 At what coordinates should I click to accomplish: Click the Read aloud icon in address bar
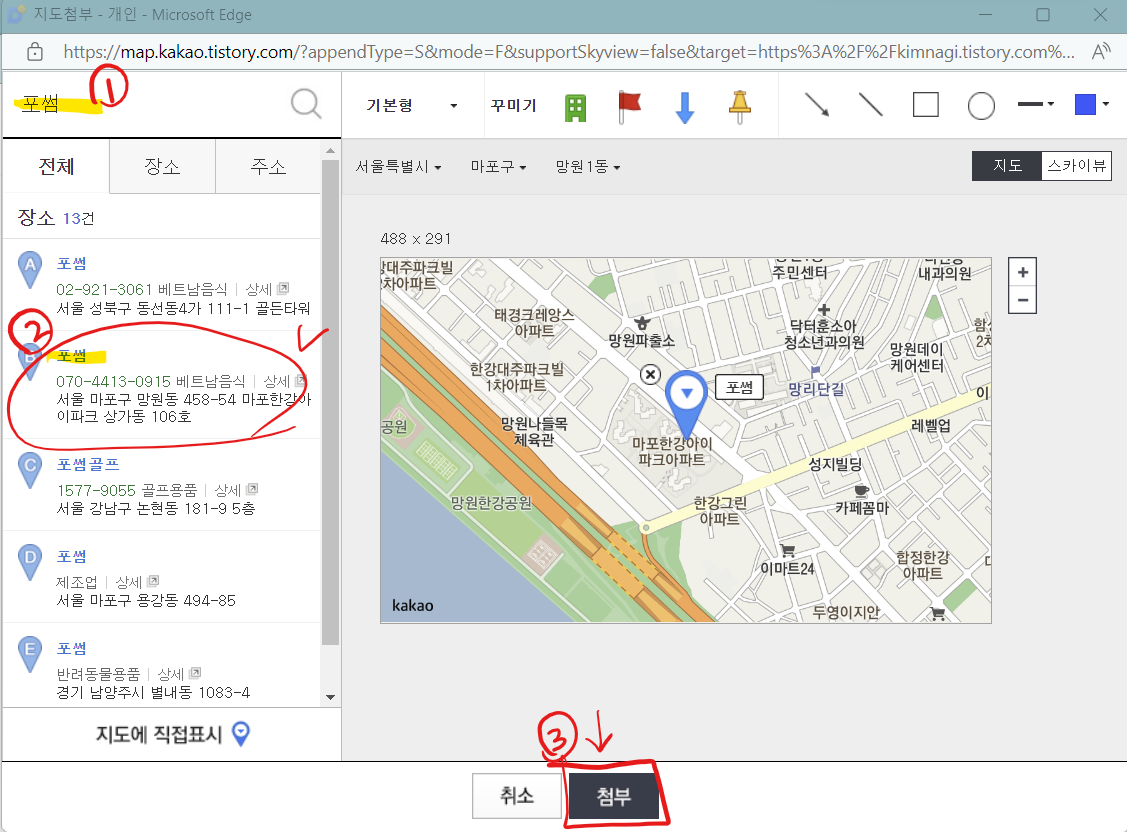(1100, 52)
